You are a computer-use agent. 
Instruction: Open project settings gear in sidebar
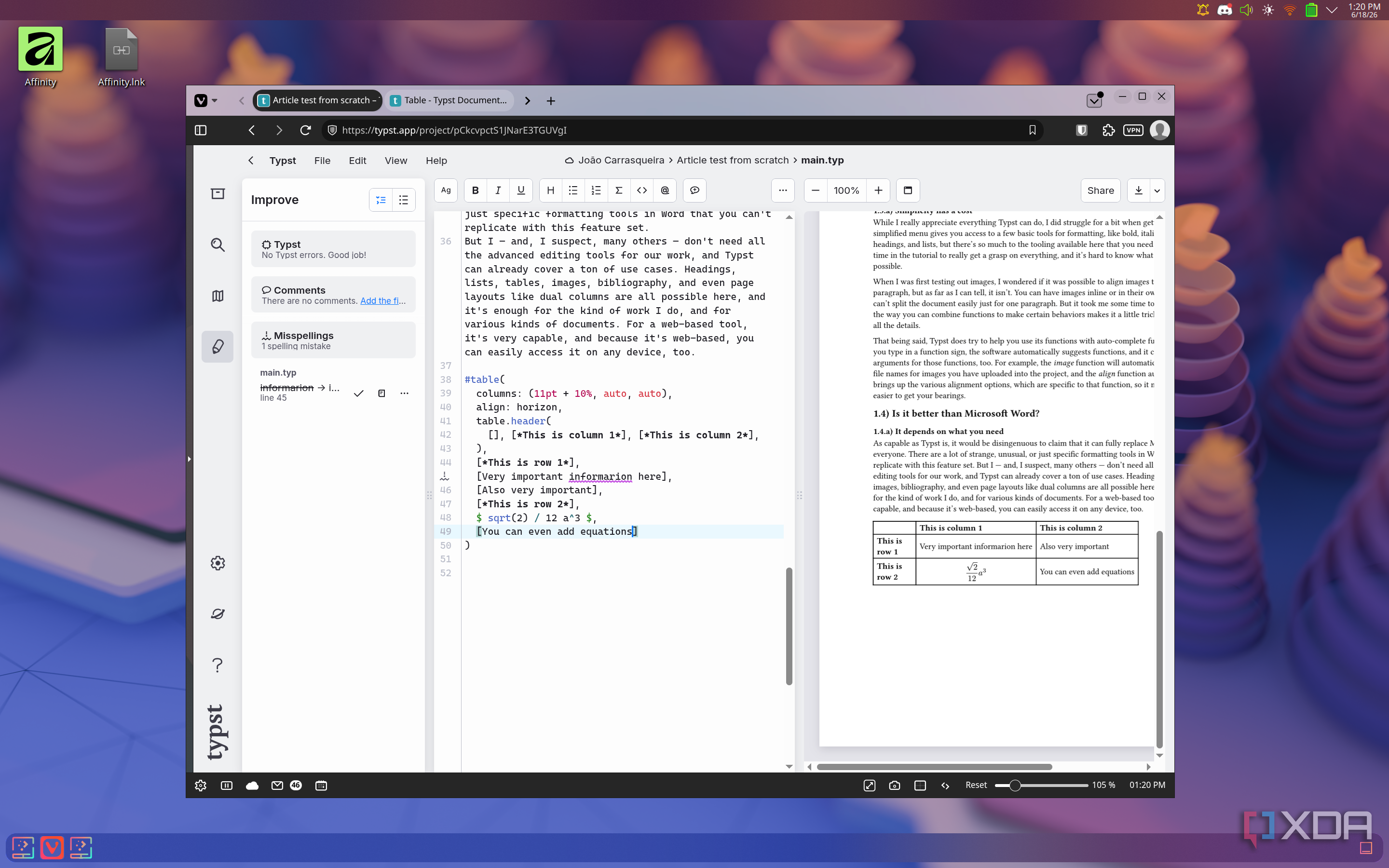coord(218,563)
